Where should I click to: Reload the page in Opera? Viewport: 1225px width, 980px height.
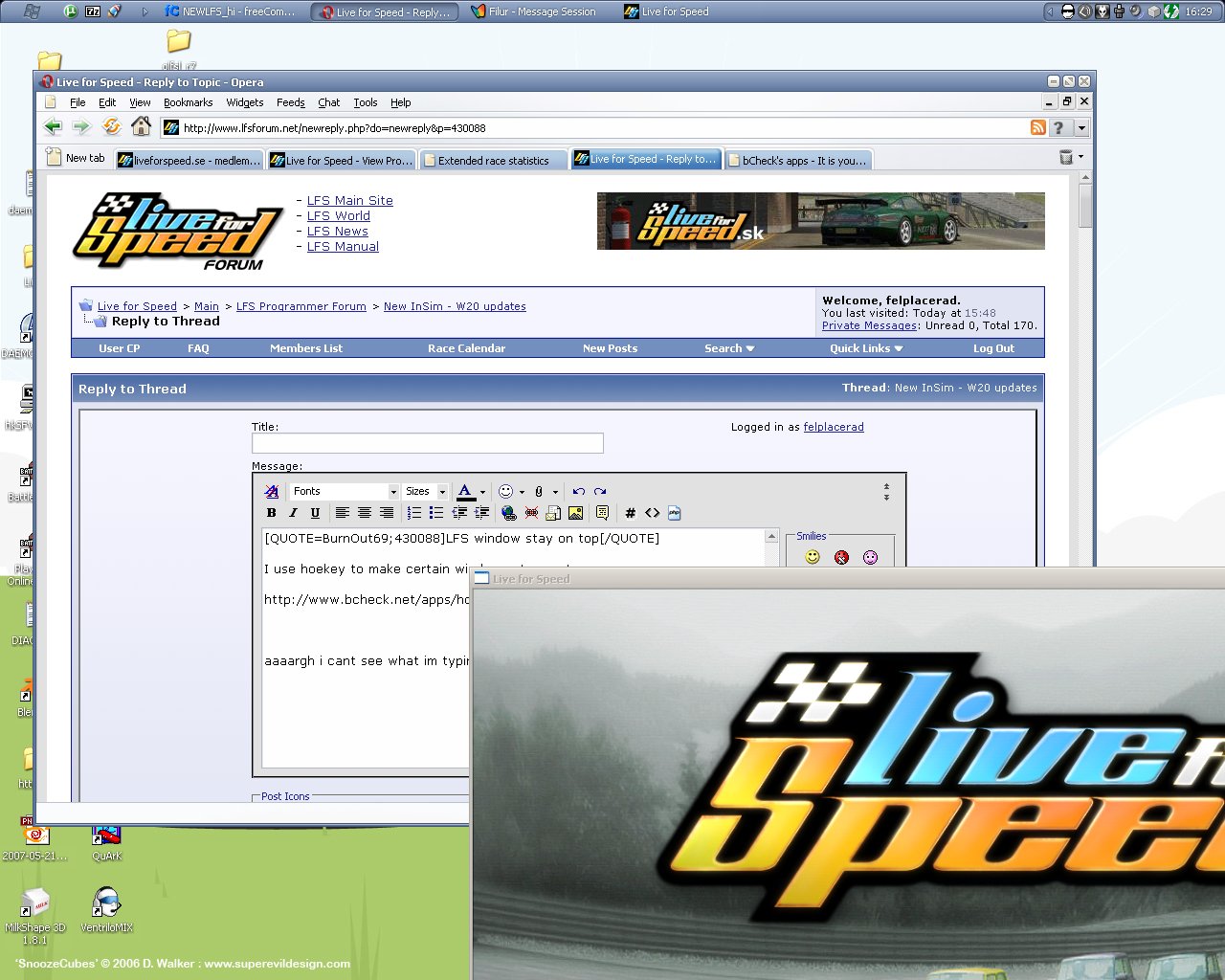(111, 126)
